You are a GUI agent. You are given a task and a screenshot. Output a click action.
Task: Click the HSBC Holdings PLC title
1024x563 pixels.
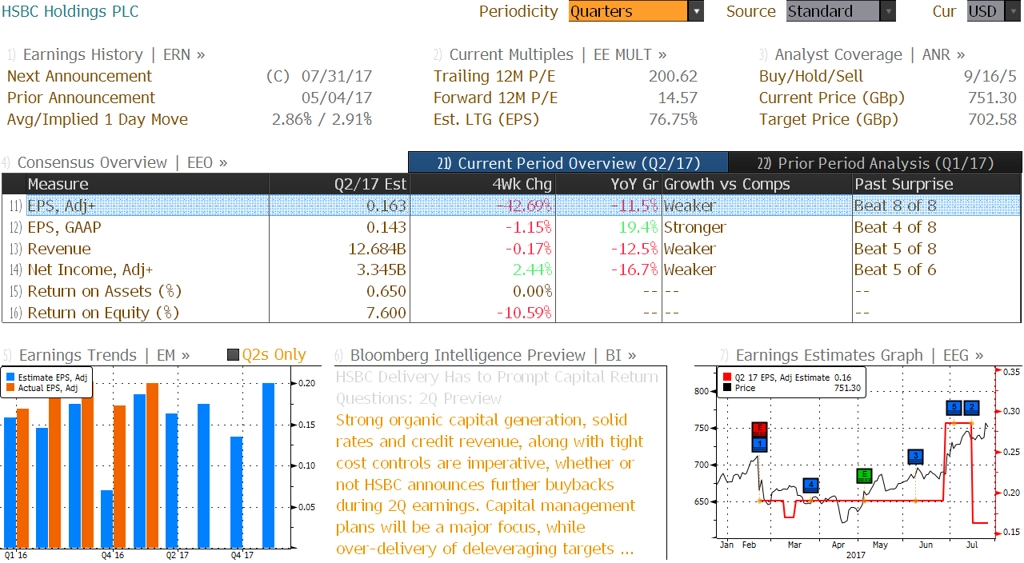(x=70, y=11)
